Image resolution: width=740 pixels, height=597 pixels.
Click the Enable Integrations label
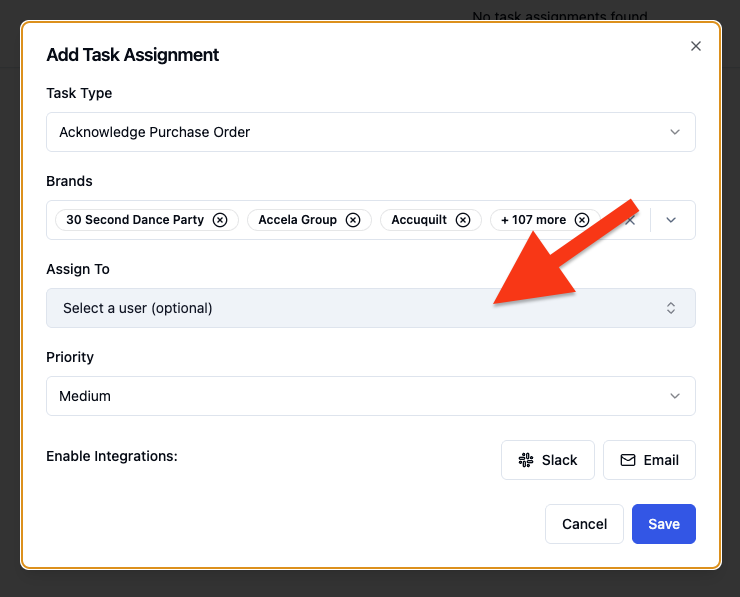[112, 456]
